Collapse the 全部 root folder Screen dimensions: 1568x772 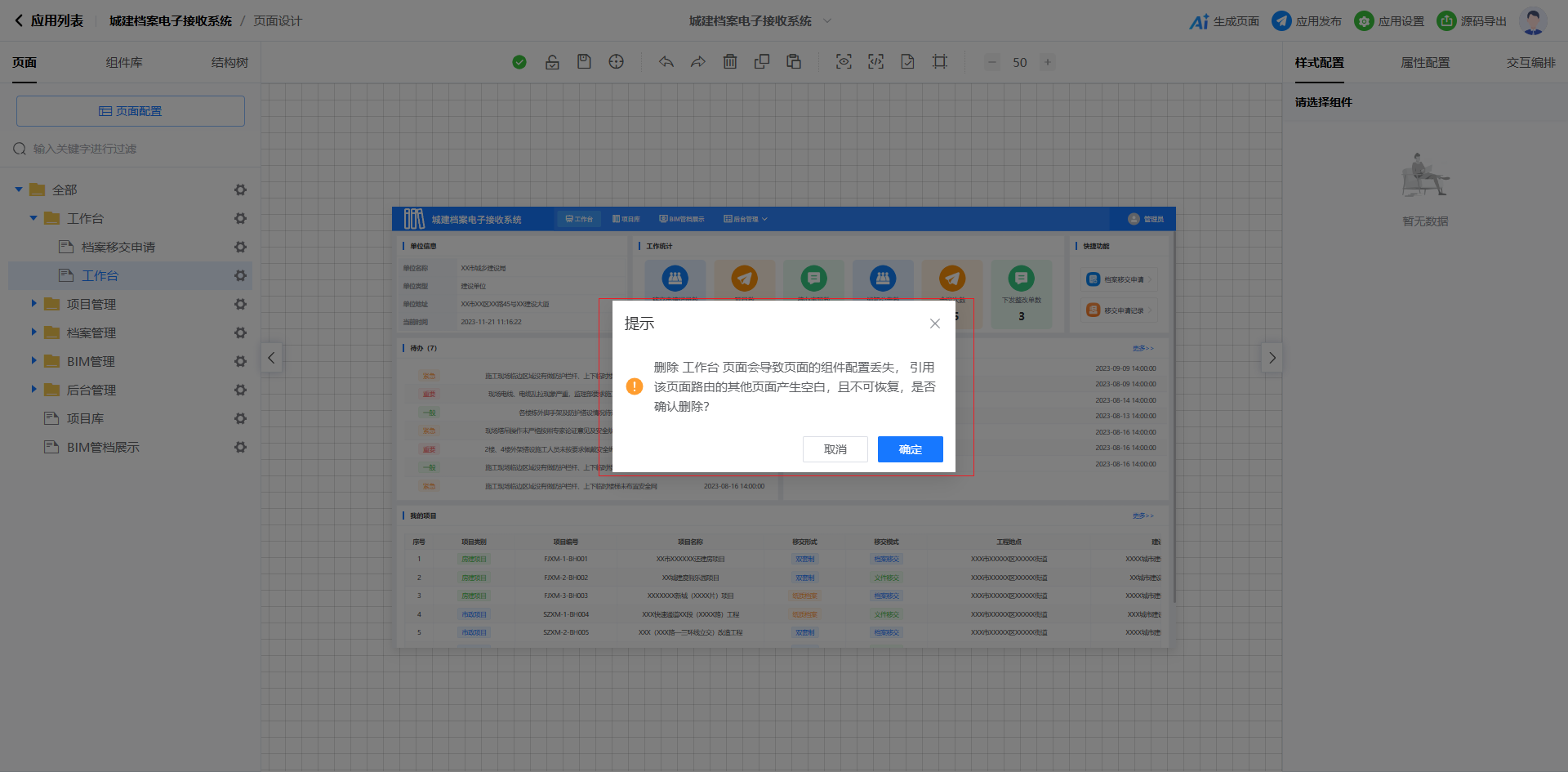point(19,190)
